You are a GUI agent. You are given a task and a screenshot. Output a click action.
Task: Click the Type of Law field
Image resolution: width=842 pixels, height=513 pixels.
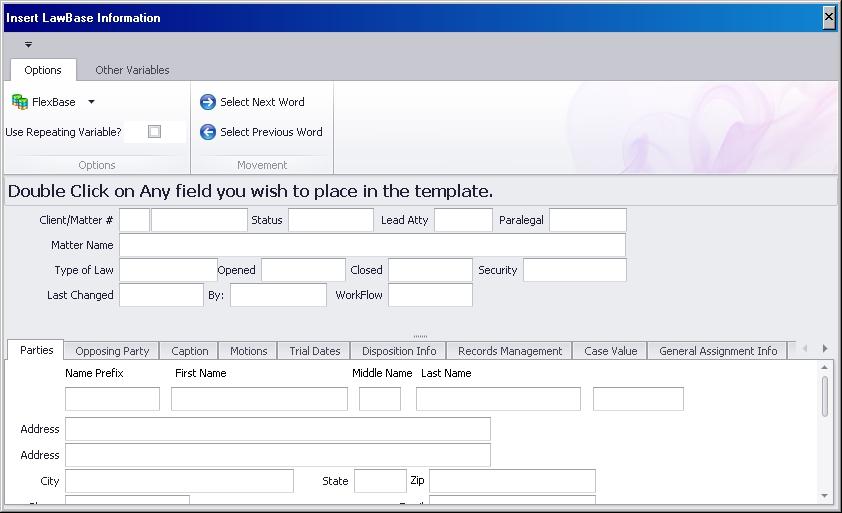click(168, 270)
